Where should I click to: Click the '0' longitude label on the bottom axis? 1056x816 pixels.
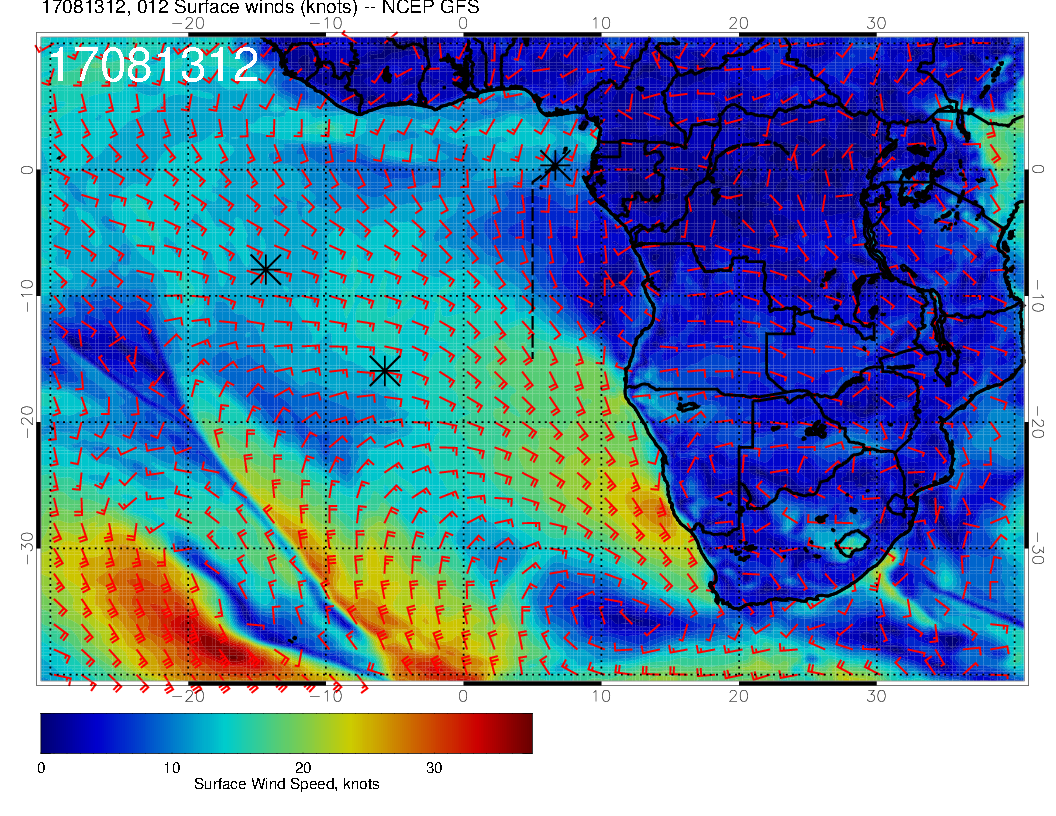463,696
